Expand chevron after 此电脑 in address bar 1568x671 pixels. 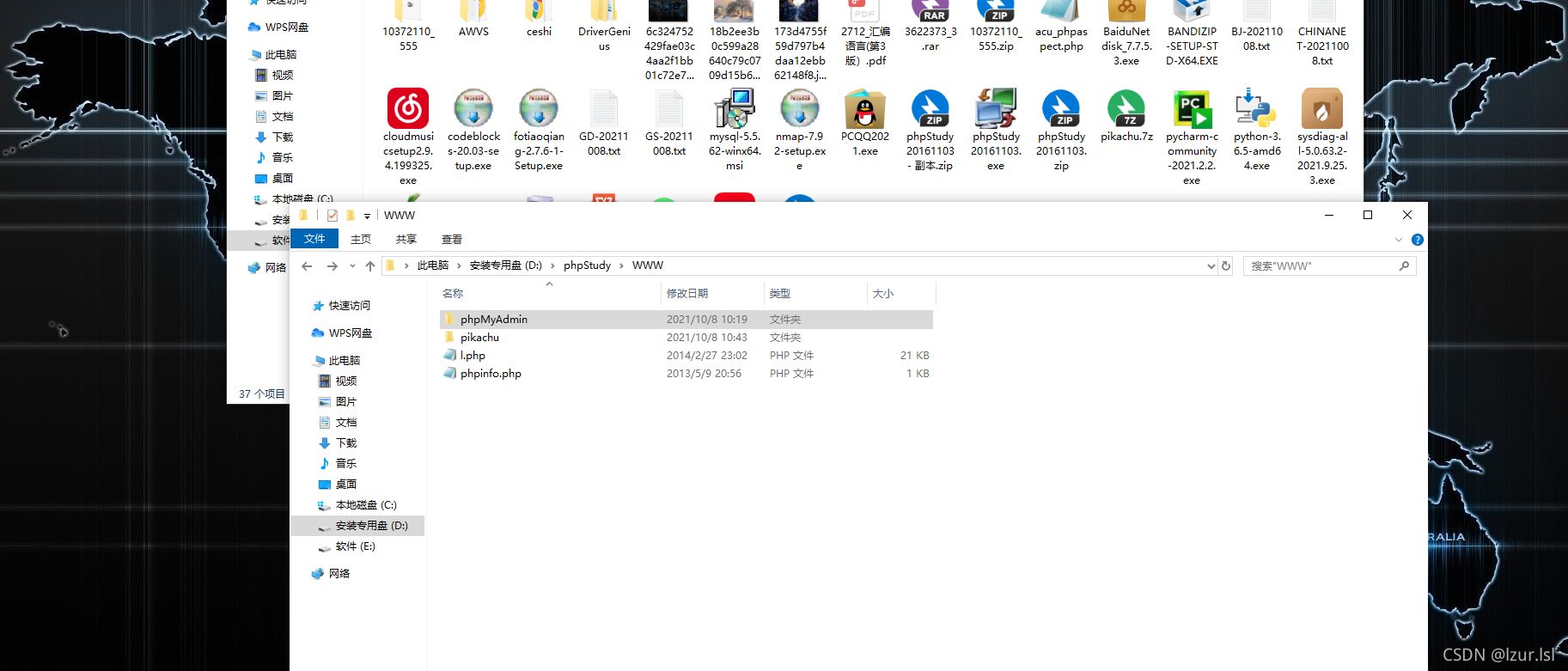[460, 265]
